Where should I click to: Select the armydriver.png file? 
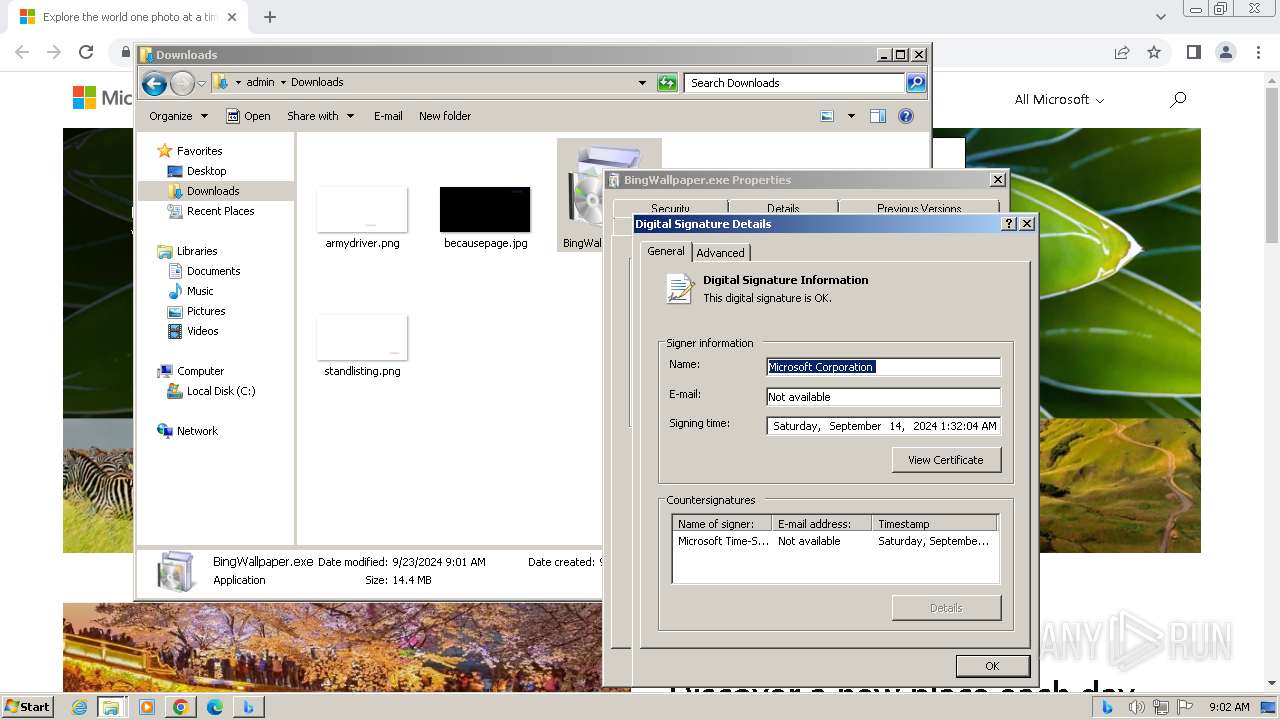click(x=362, y=218)
